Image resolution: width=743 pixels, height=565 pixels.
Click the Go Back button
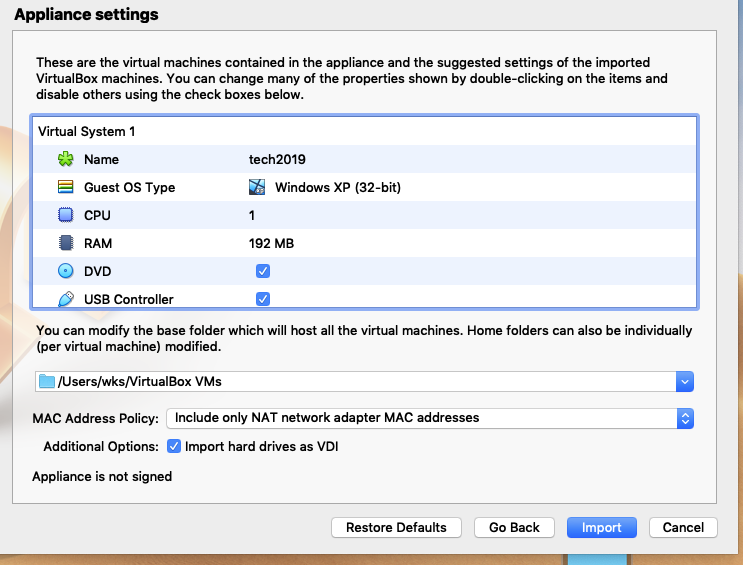(514, 528)
